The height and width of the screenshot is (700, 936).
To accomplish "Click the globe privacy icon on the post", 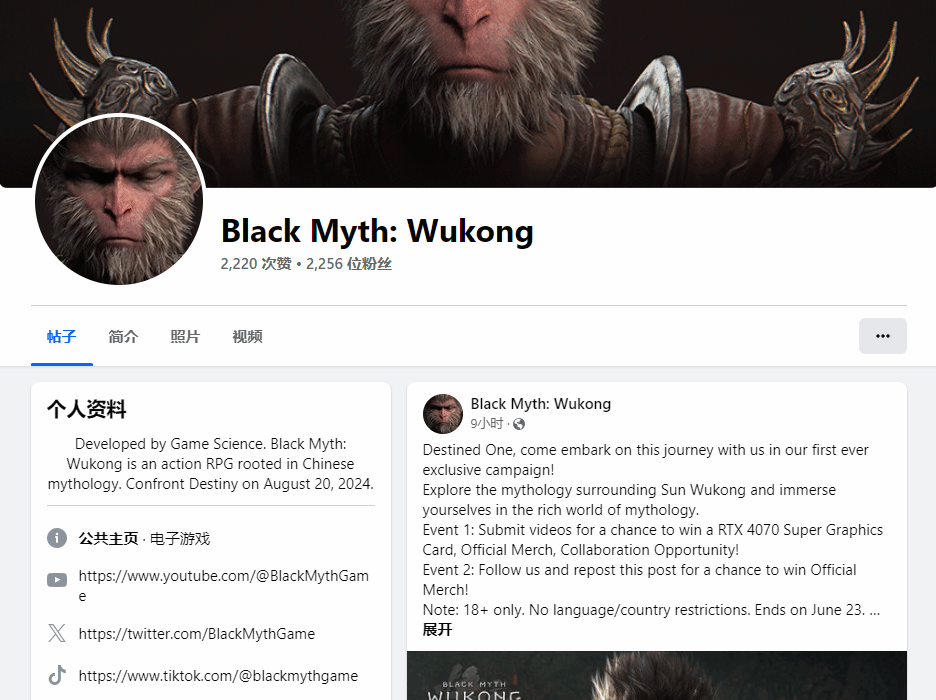I will click(519, 424).
